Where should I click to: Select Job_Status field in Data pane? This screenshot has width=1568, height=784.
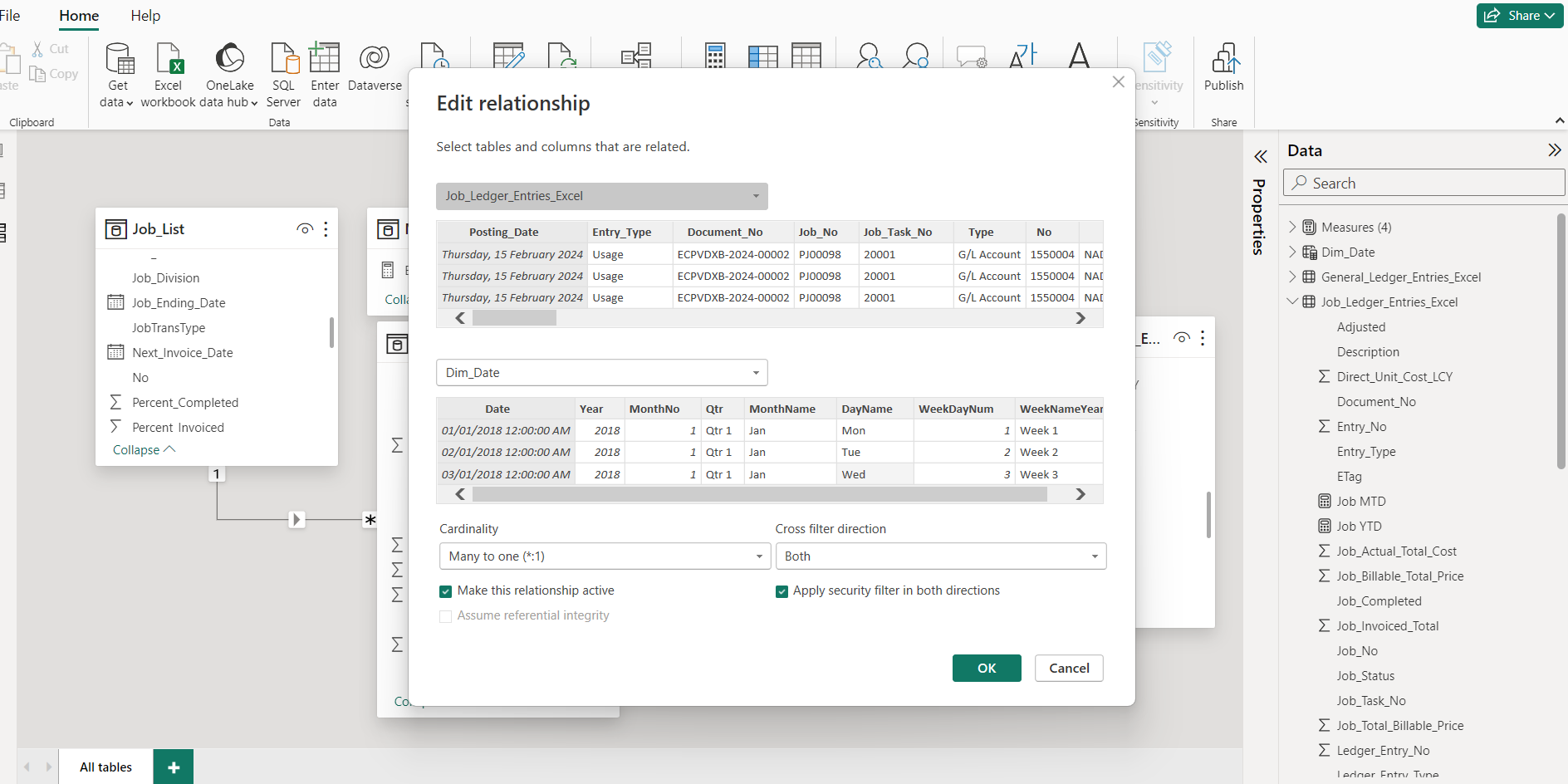[x=1365, y=675]
